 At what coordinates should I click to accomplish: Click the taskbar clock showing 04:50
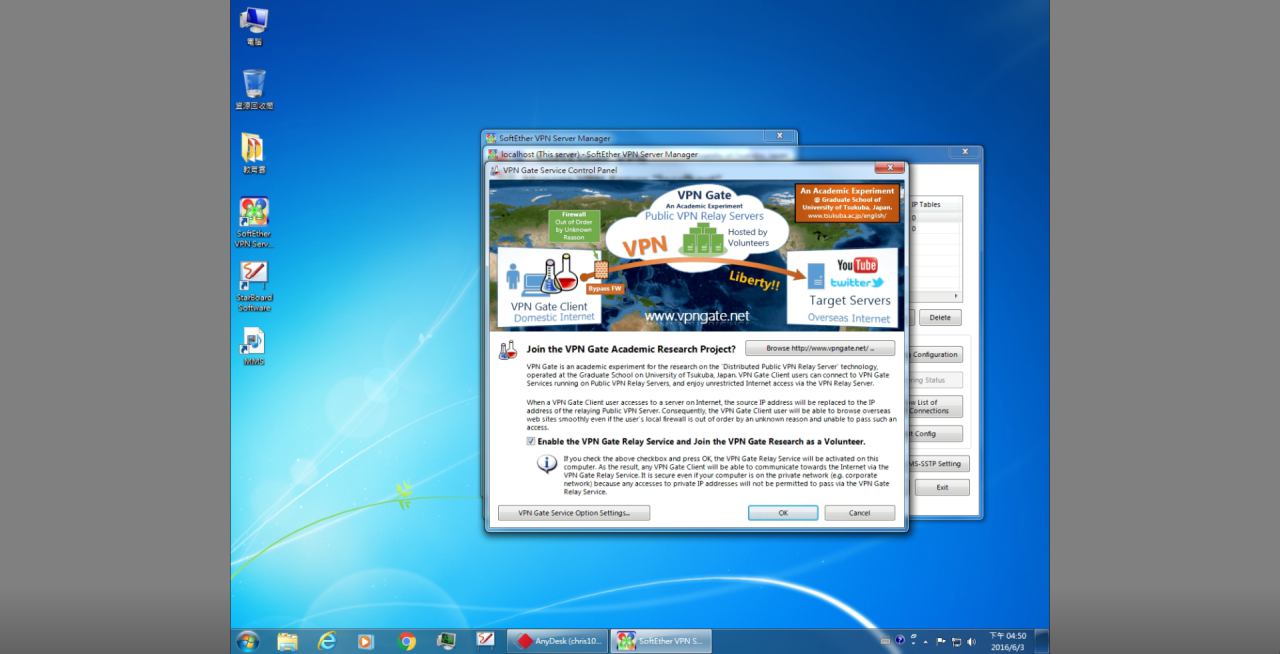point(1007,641)
